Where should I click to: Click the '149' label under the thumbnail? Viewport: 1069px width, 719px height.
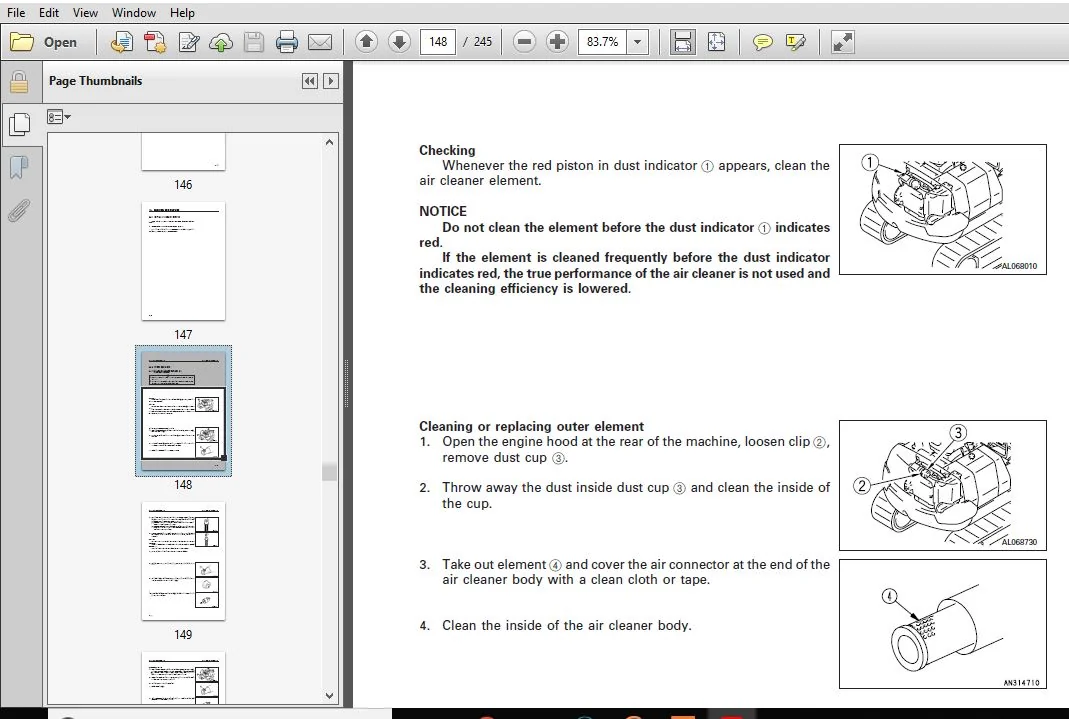click(183, 634)
